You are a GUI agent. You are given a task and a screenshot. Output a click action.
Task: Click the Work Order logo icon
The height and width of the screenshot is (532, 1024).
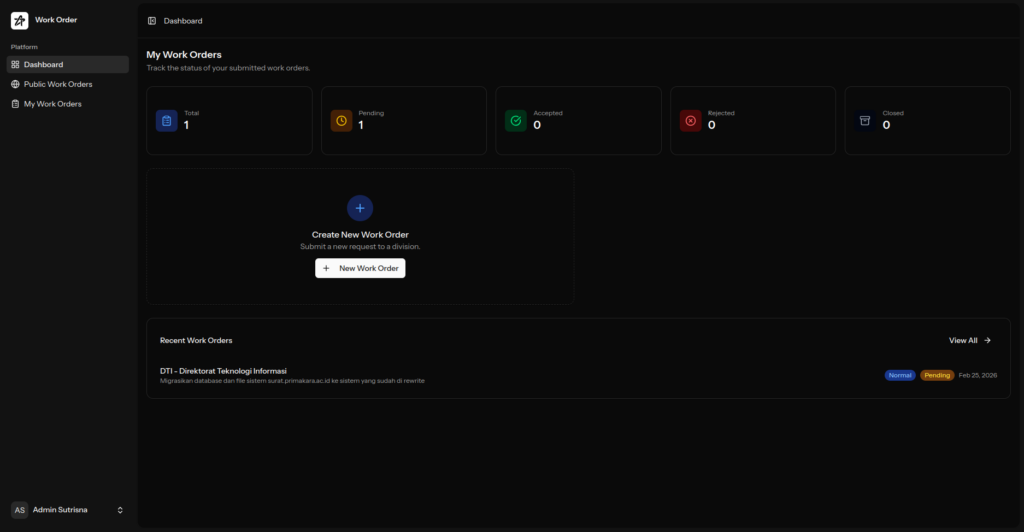click(20, 20)
